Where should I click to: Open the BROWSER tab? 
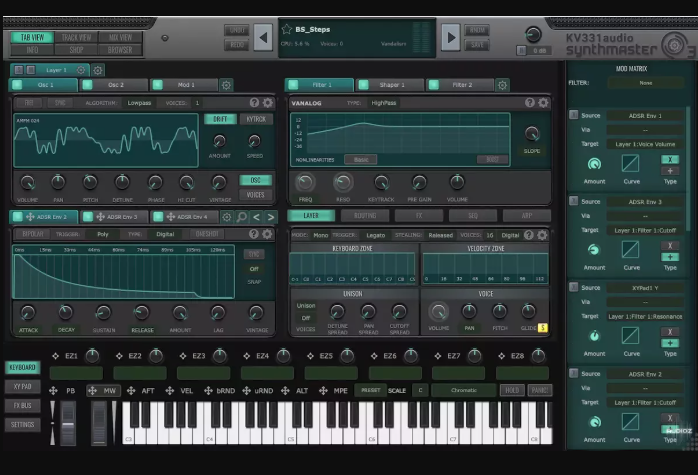pos(120,50)
